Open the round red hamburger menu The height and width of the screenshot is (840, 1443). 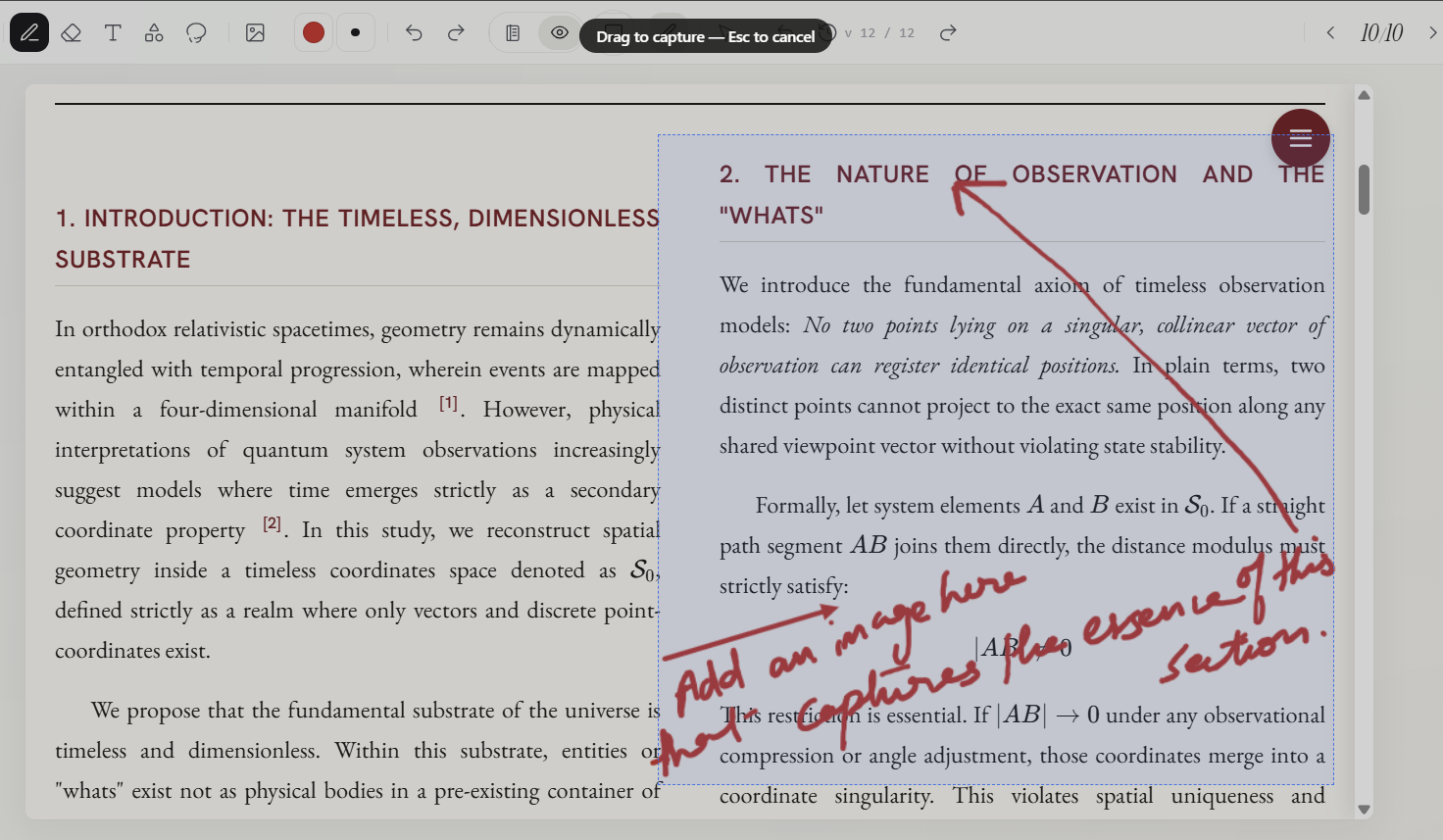point(1301,138)
